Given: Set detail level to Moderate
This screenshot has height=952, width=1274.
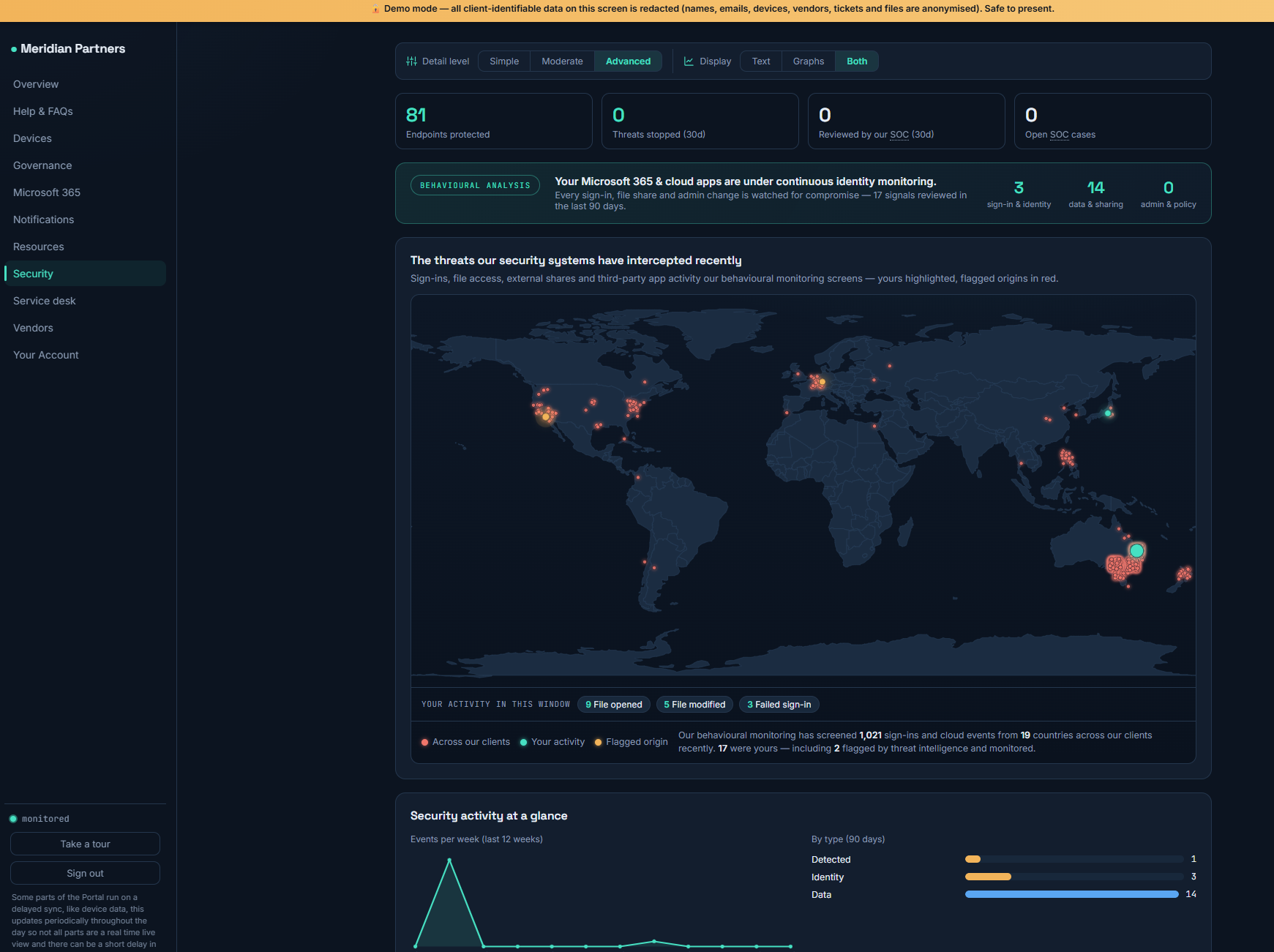Looking at the screenshot, I should tap(562, 61).
